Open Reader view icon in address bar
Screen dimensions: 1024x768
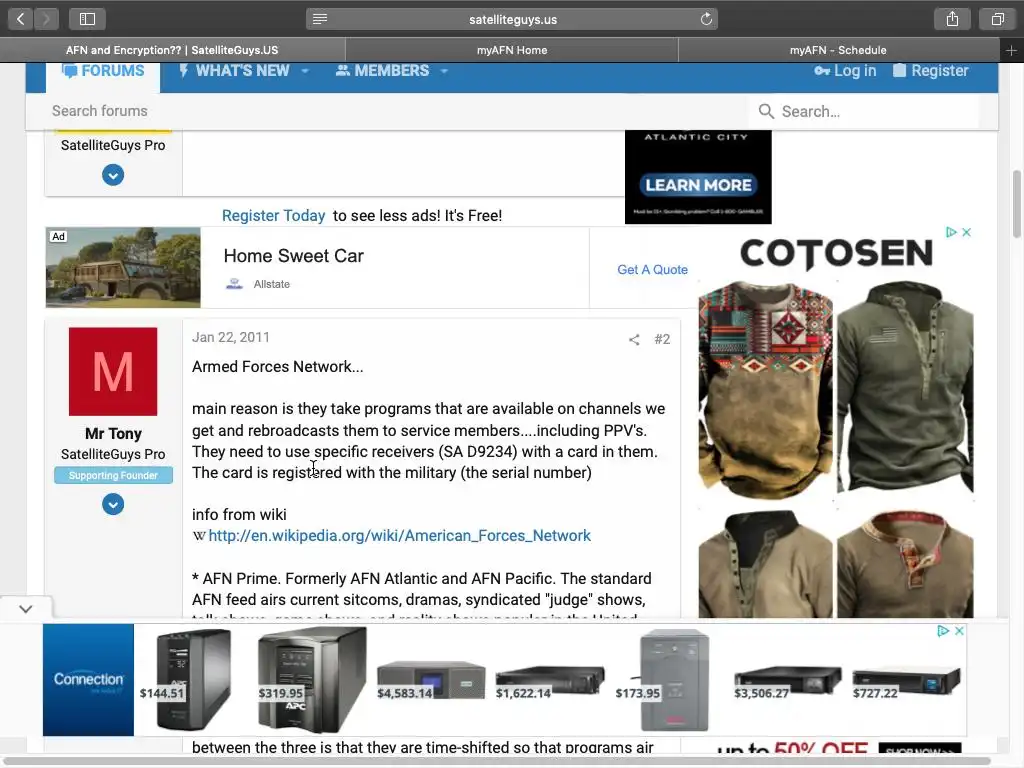[319, 19]
